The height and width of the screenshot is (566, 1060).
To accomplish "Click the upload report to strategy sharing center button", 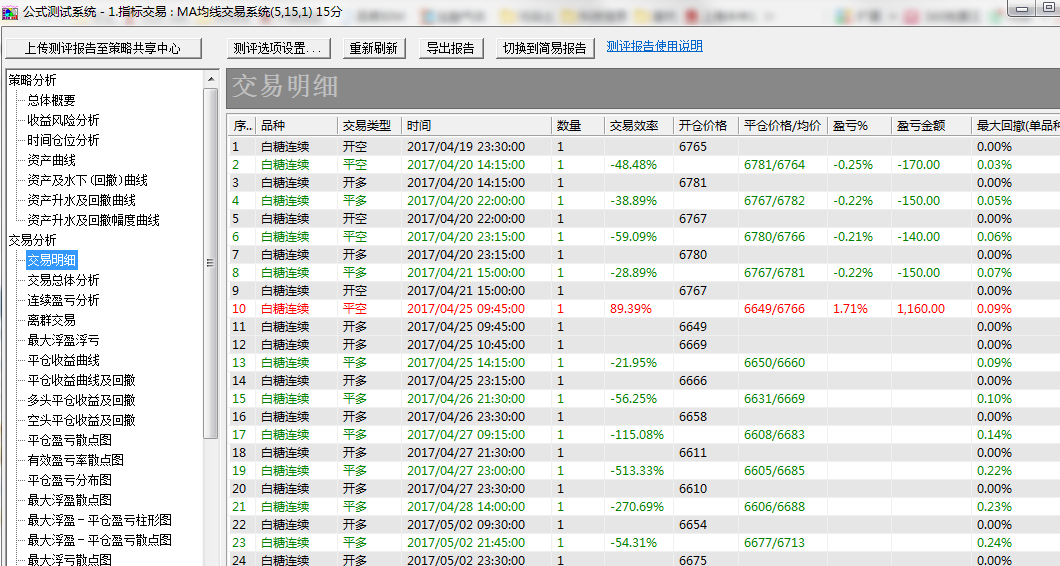I will pos(103,48).
